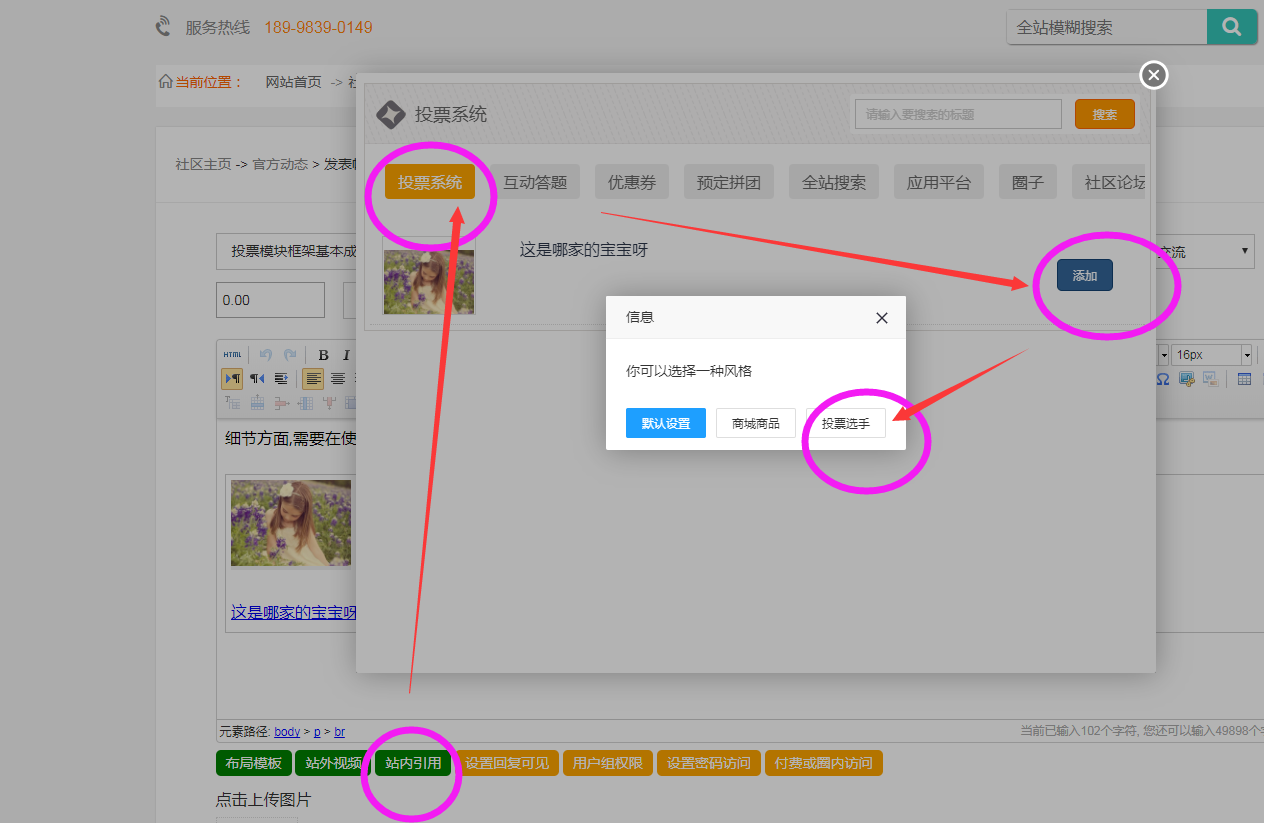This screenshot has height=823, width=1264.
Task: Click the 全站模糊搜索 search field
Action: pyautogui.click(x=1105, y=28)
